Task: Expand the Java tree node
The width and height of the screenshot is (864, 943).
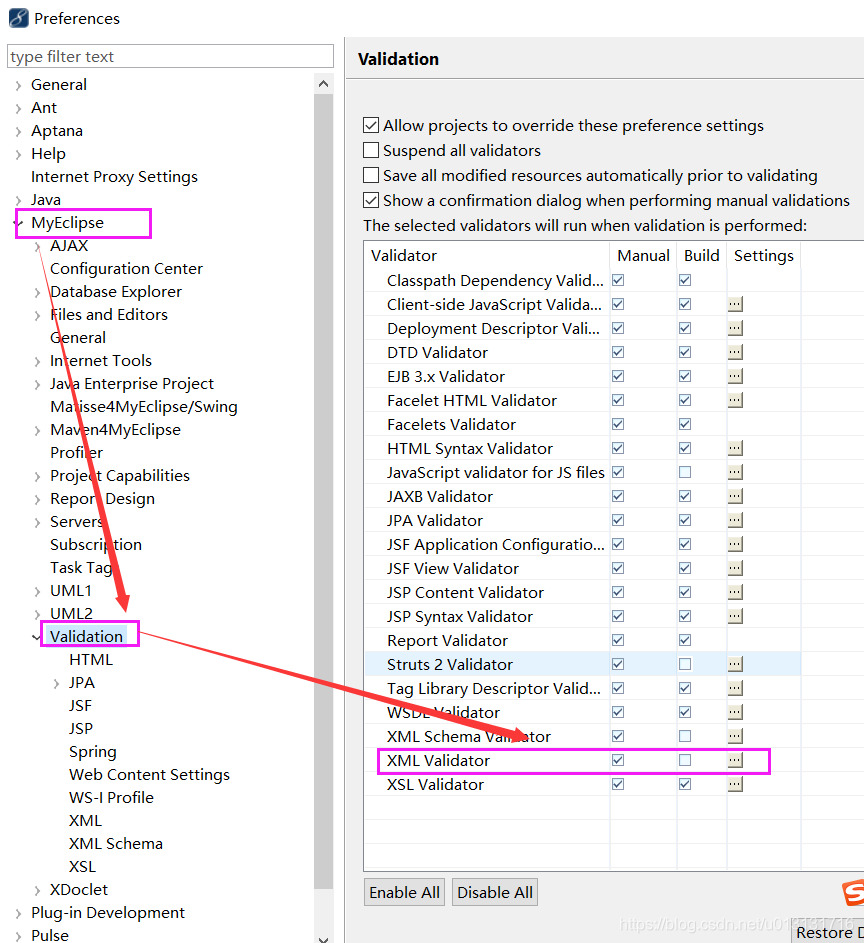Action: click(18, 200)
